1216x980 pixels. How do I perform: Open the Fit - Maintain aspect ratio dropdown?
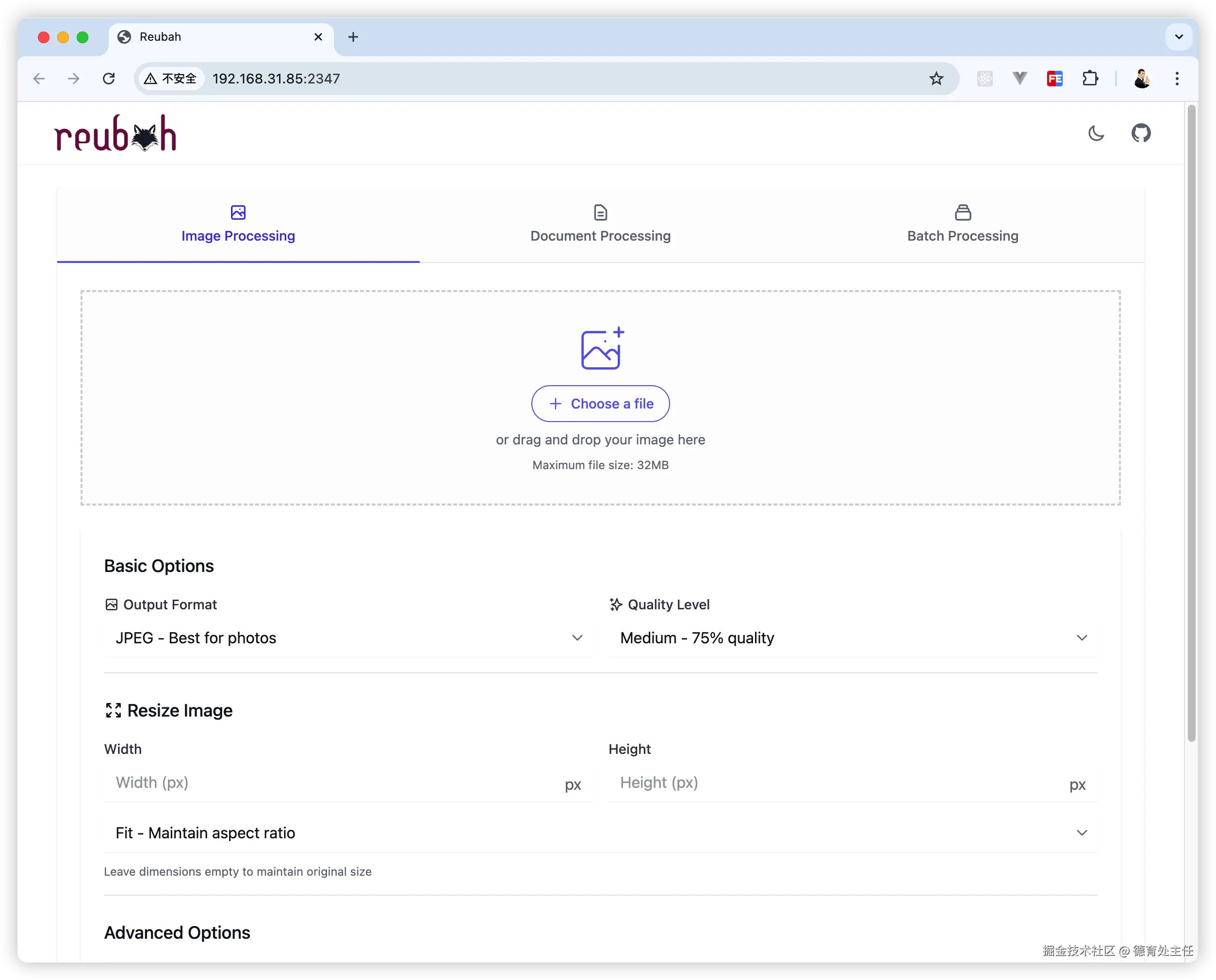(x=600, y=833)
